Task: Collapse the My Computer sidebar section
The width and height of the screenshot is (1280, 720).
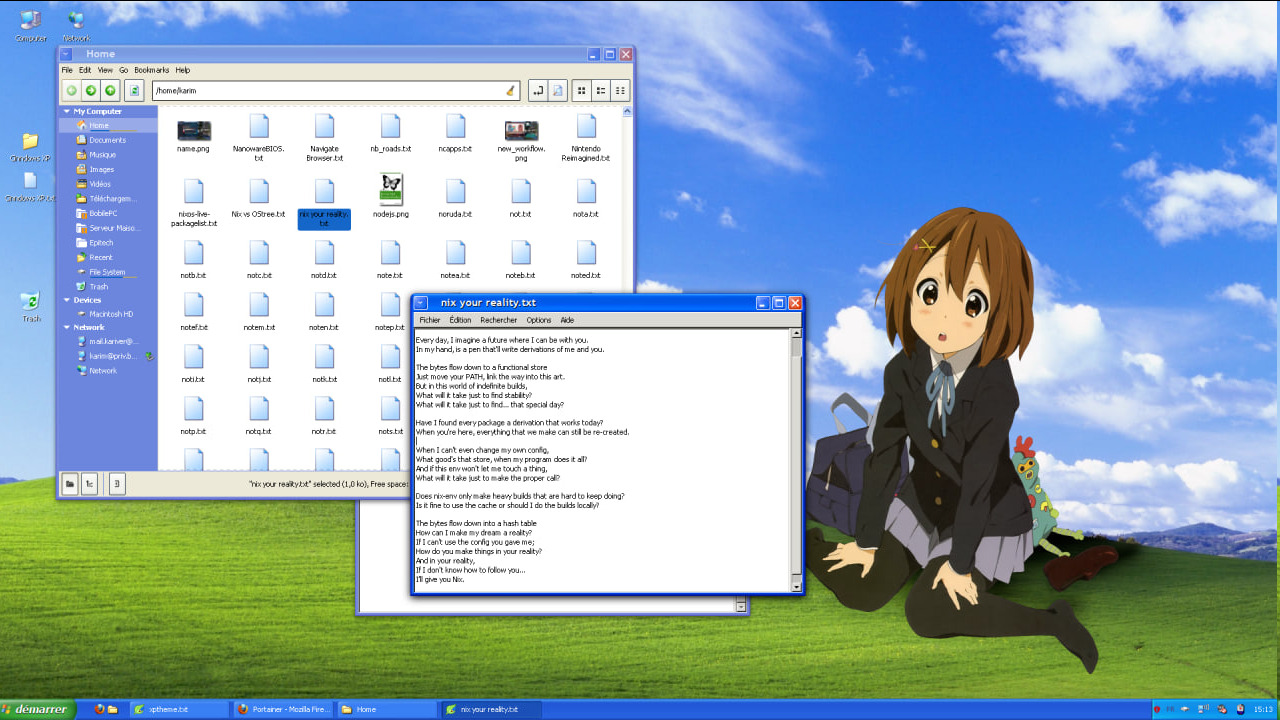Action: point(66,111)
